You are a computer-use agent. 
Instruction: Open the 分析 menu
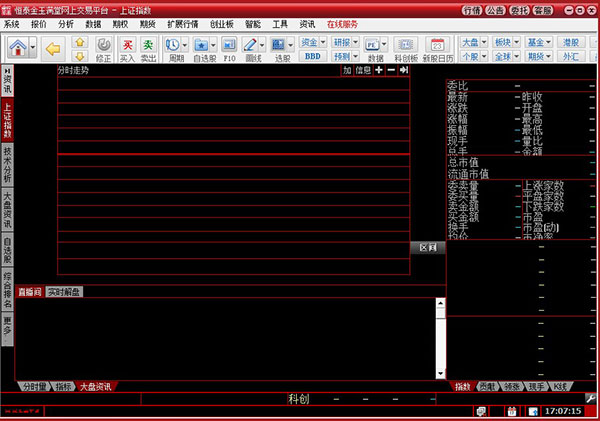(x=66, y=22)
